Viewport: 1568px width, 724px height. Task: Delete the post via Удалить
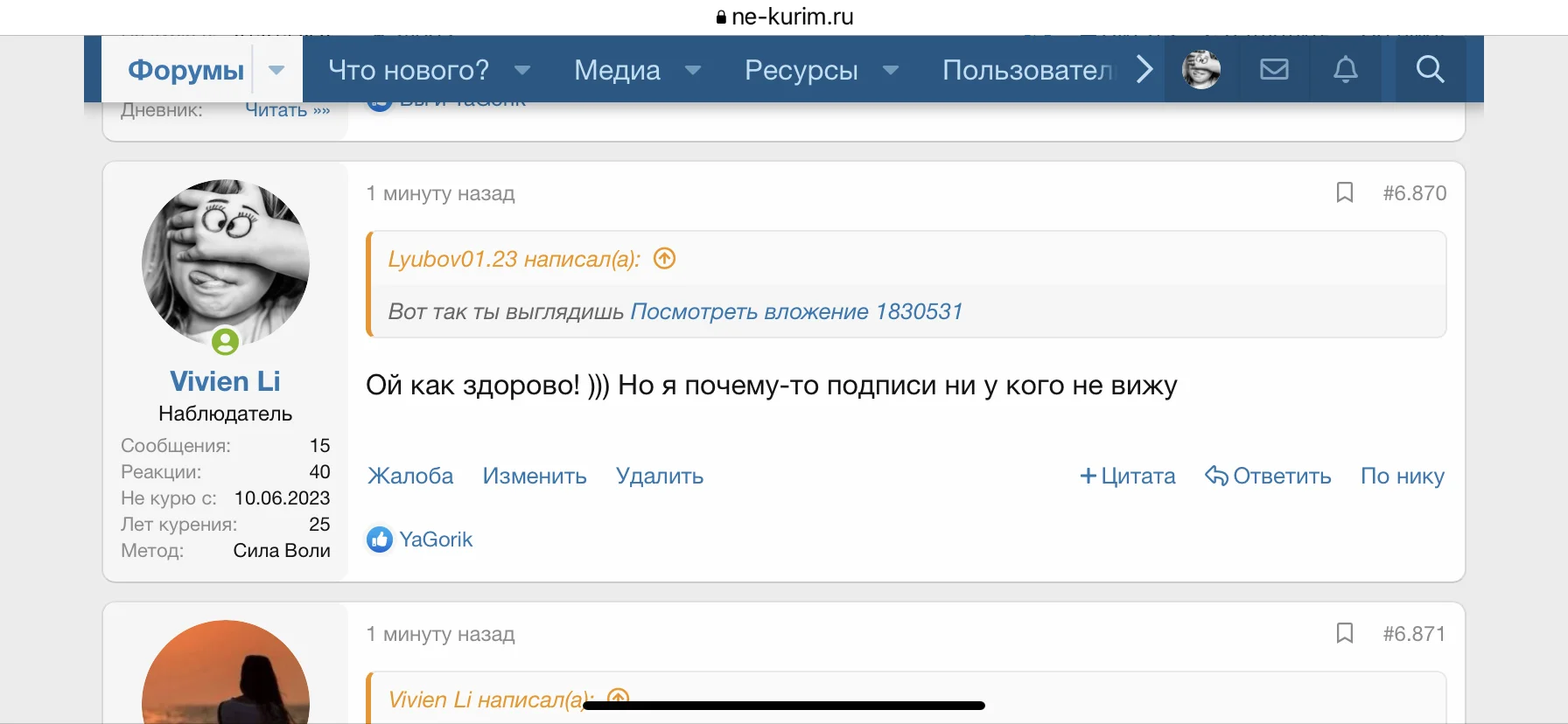(660, 476)
